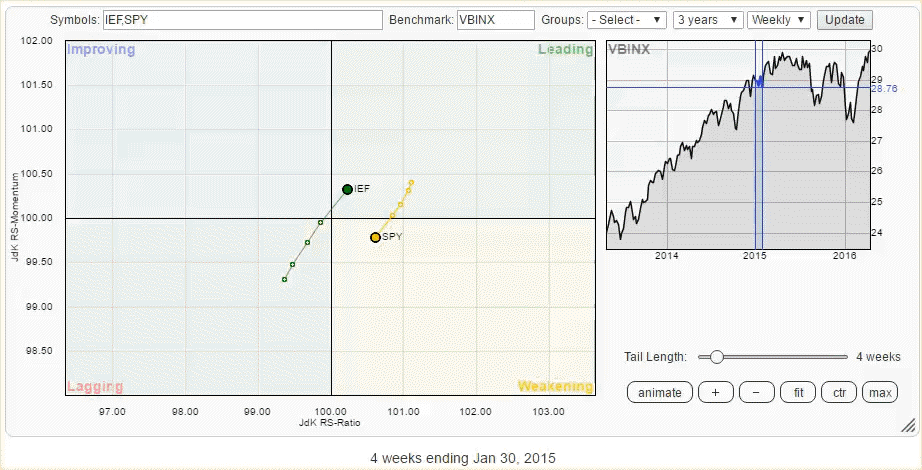Click the Benchmark VBINX input field

pyautogui.click(x=496, y=20)
